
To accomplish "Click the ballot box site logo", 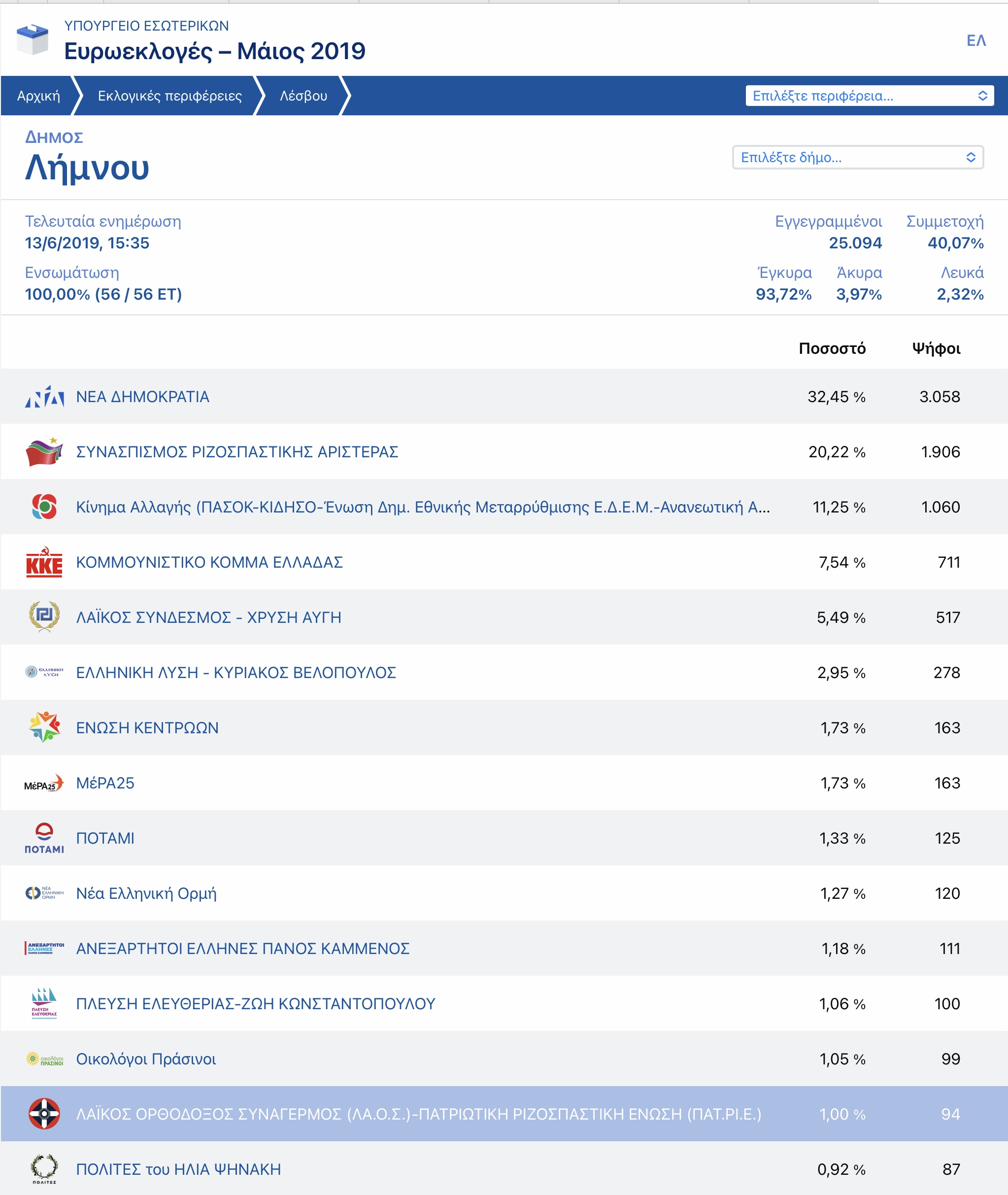I will click(33, 39).
